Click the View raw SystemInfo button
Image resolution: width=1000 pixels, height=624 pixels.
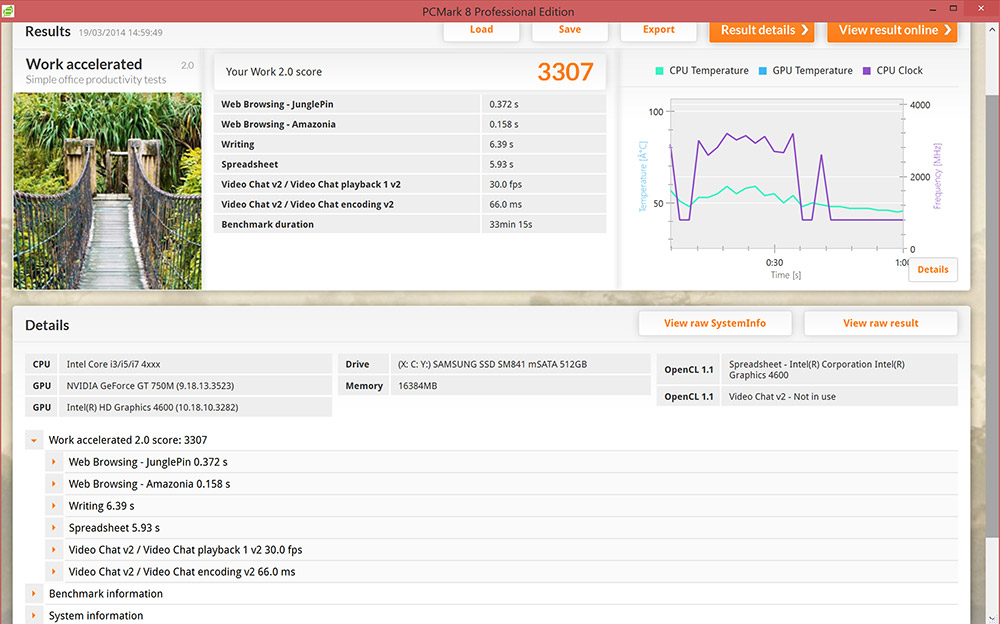click(x=715, y=323)
